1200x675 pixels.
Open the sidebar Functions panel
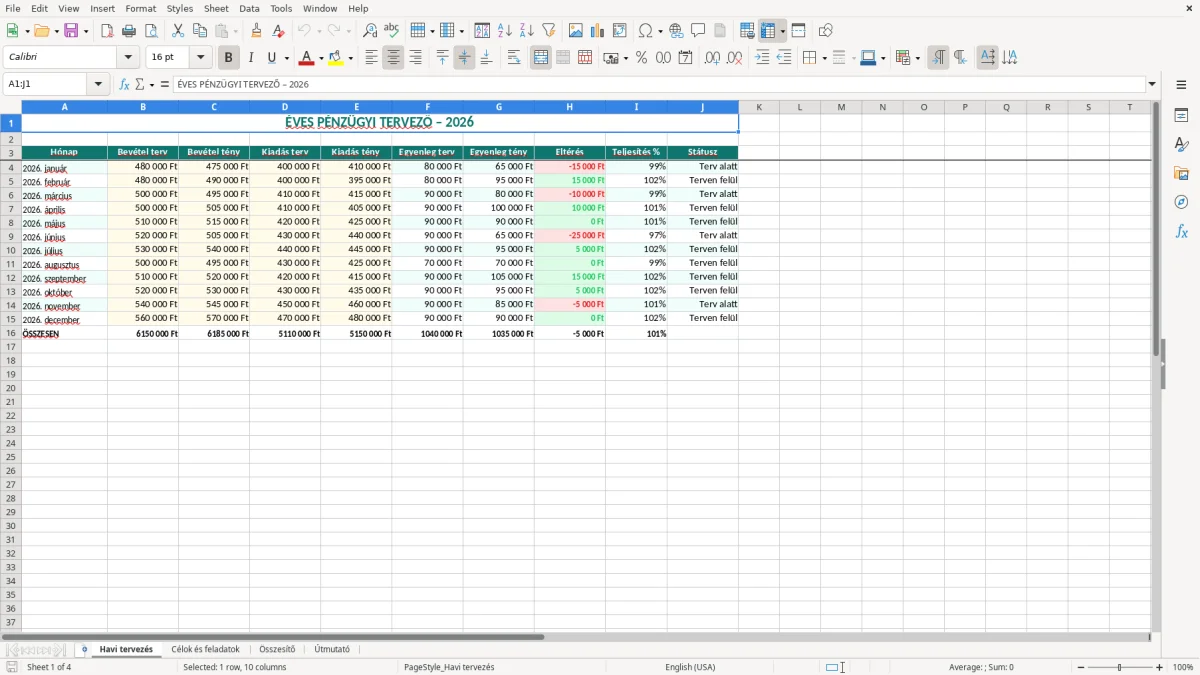pyautogui.click(x=1181, y=231)
